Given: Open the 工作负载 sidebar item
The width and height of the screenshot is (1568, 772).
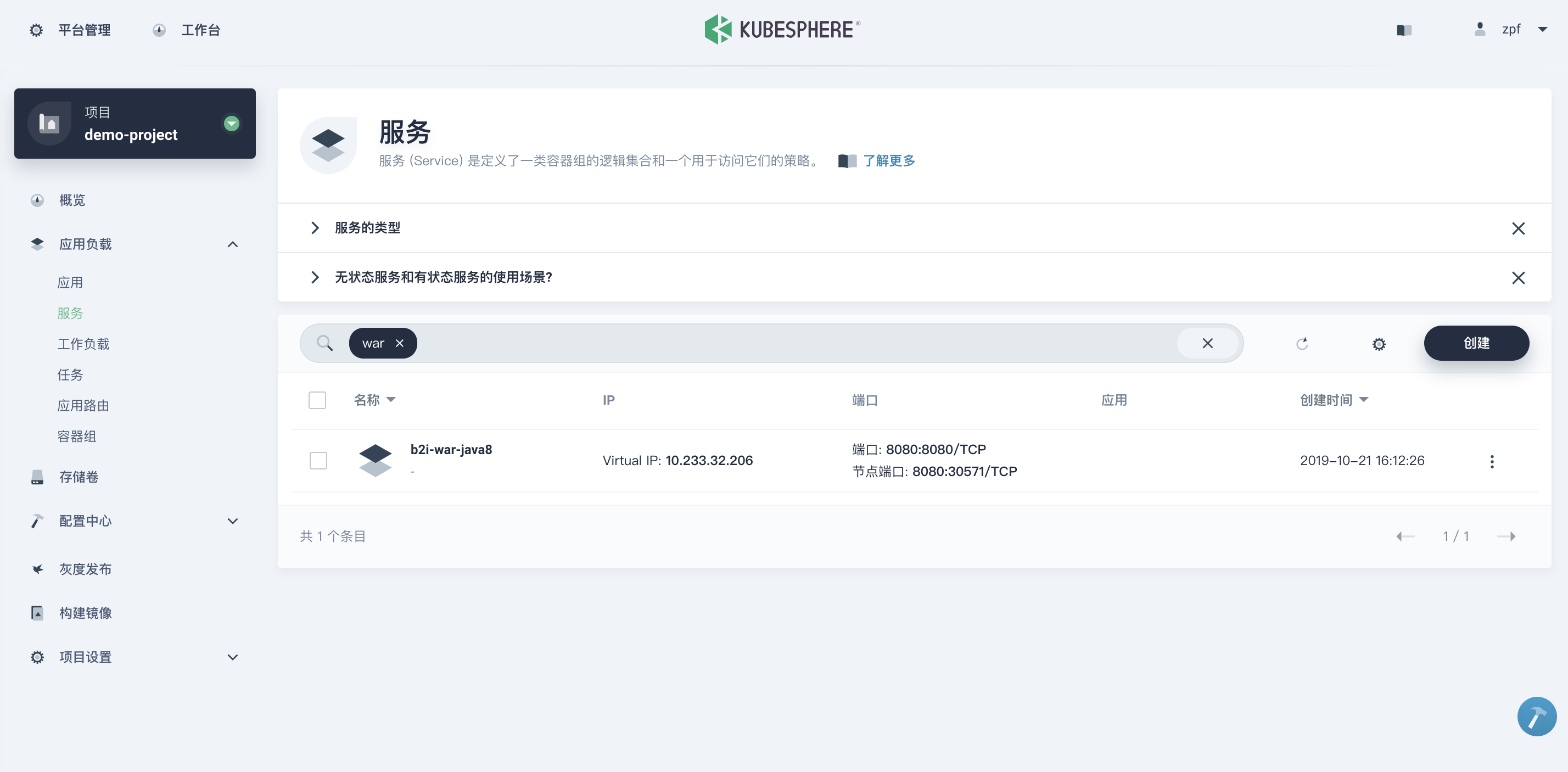Looking at the screenshot, I should tap(83, 344).
